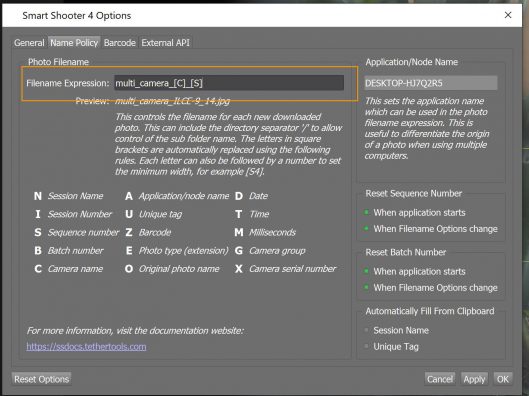Click the Reset Batch Number group heading
The image size is (529, 396).
[x=406, y=252]
